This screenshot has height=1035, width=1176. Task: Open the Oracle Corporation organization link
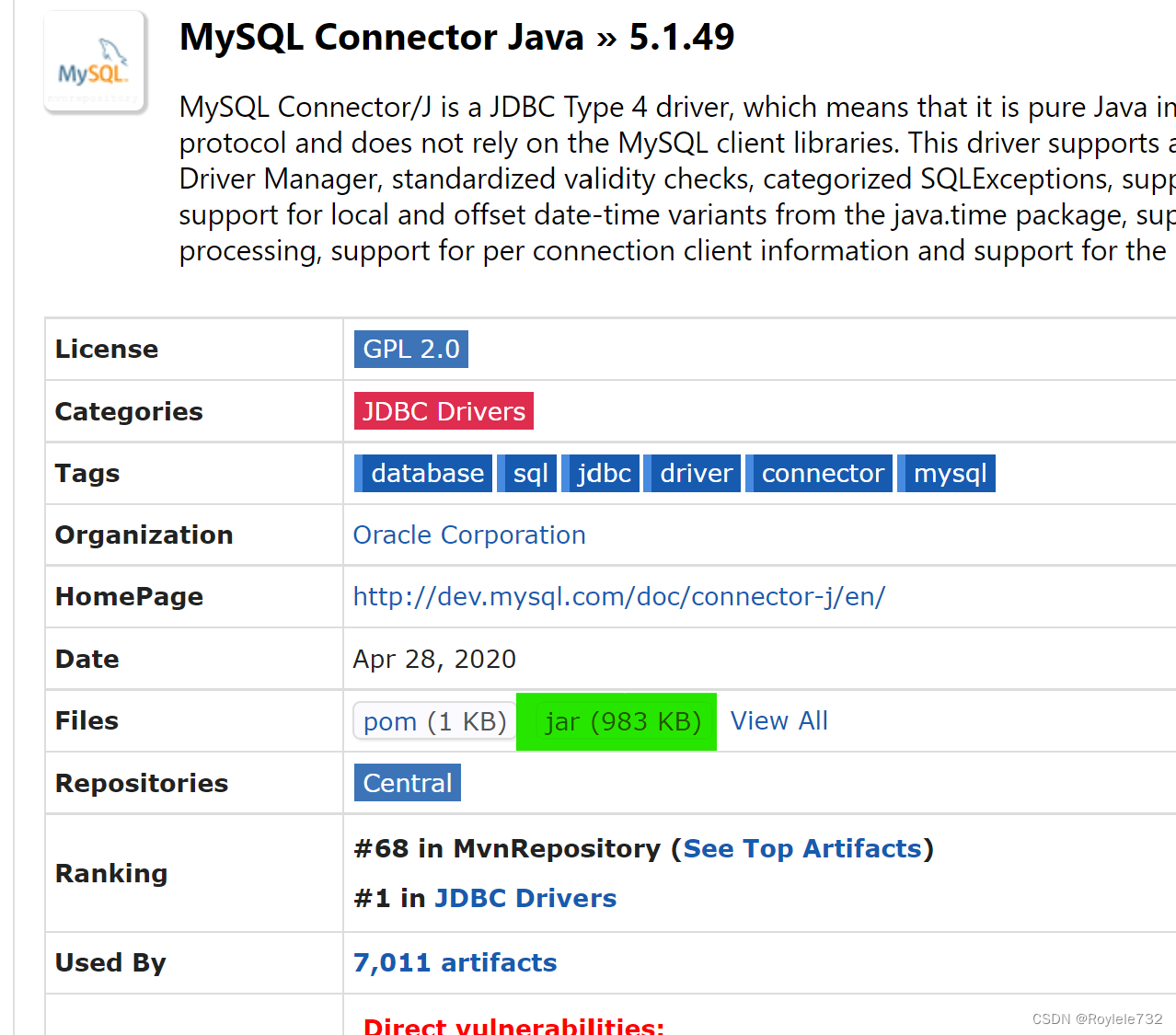[x=469, y=535]
